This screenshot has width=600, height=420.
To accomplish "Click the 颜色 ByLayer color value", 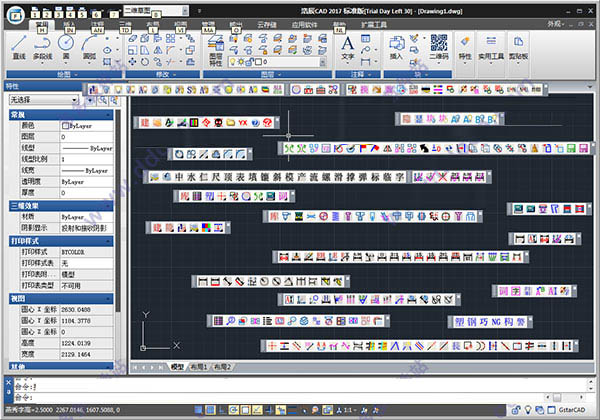I will point(86,125).
